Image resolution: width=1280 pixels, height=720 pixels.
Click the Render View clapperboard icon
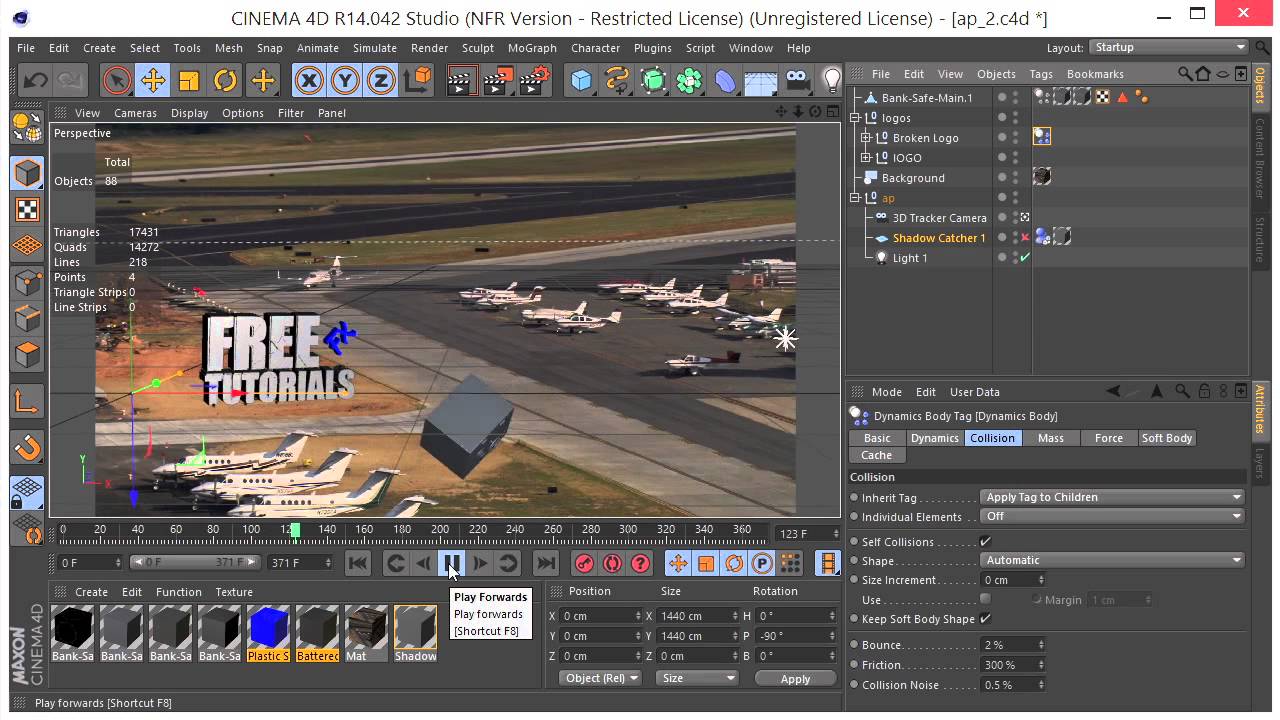point(461,80)
